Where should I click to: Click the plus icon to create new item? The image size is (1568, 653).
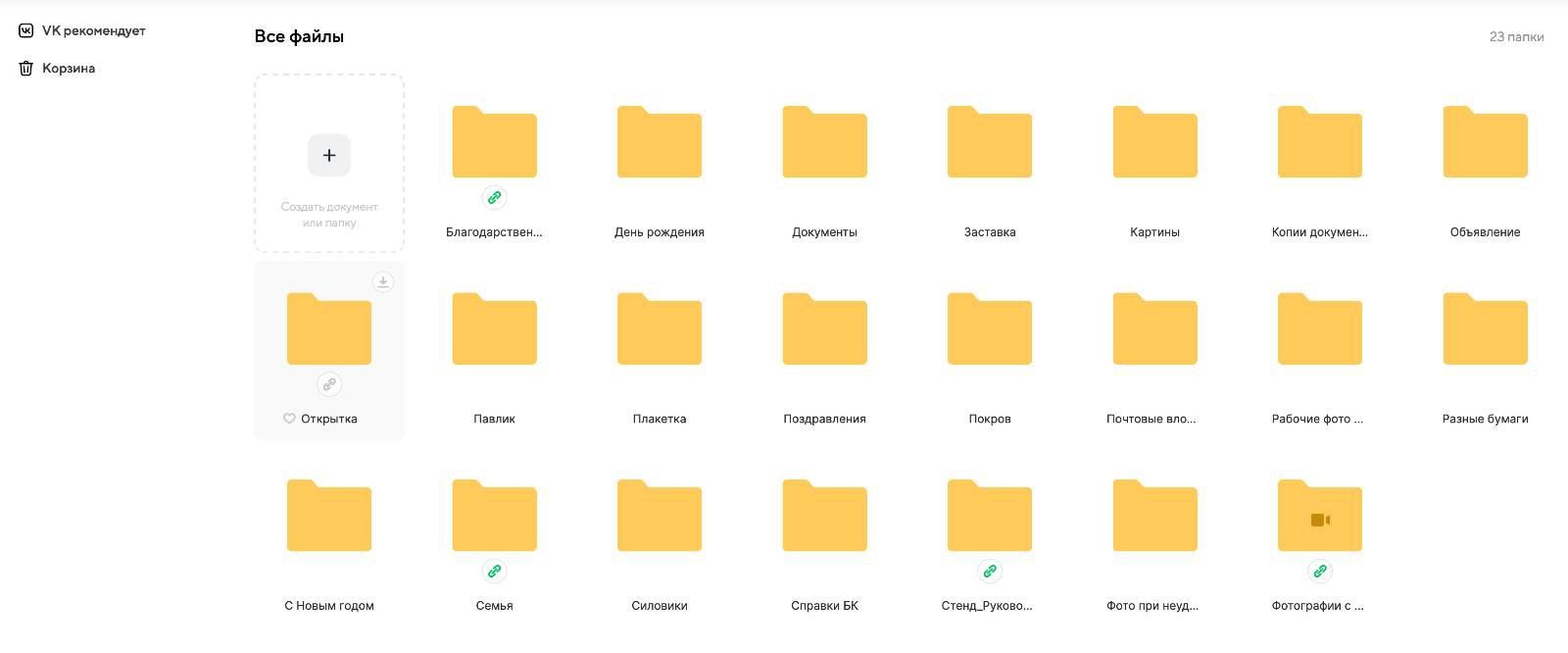pyautogui.click(x=329, y=155)
